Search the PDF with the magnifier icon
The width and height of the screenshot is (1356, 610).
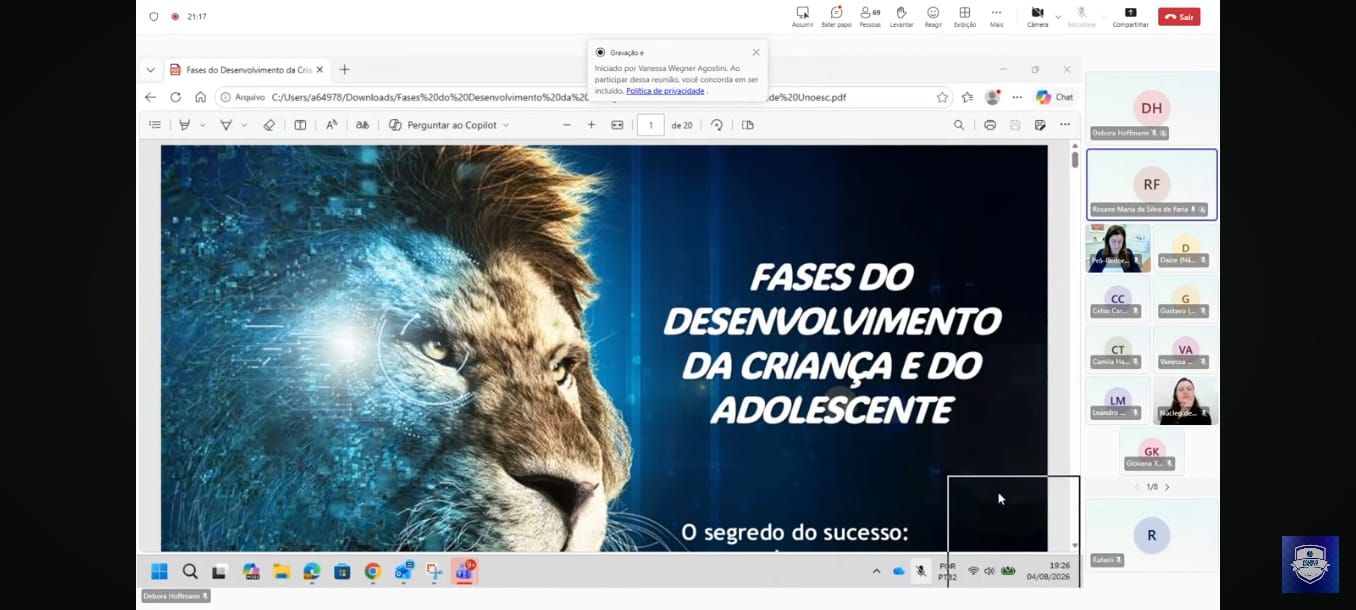click(x=959, y=125)
